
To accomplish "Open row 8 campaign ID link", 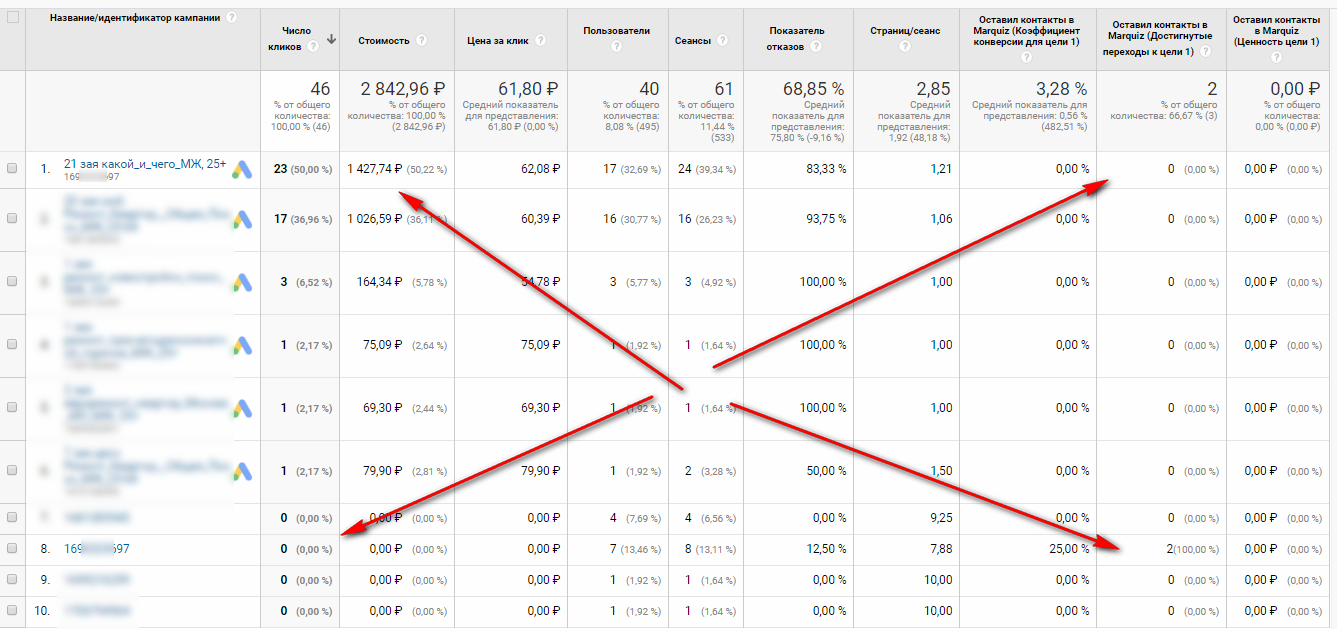I will pos(97,549).
